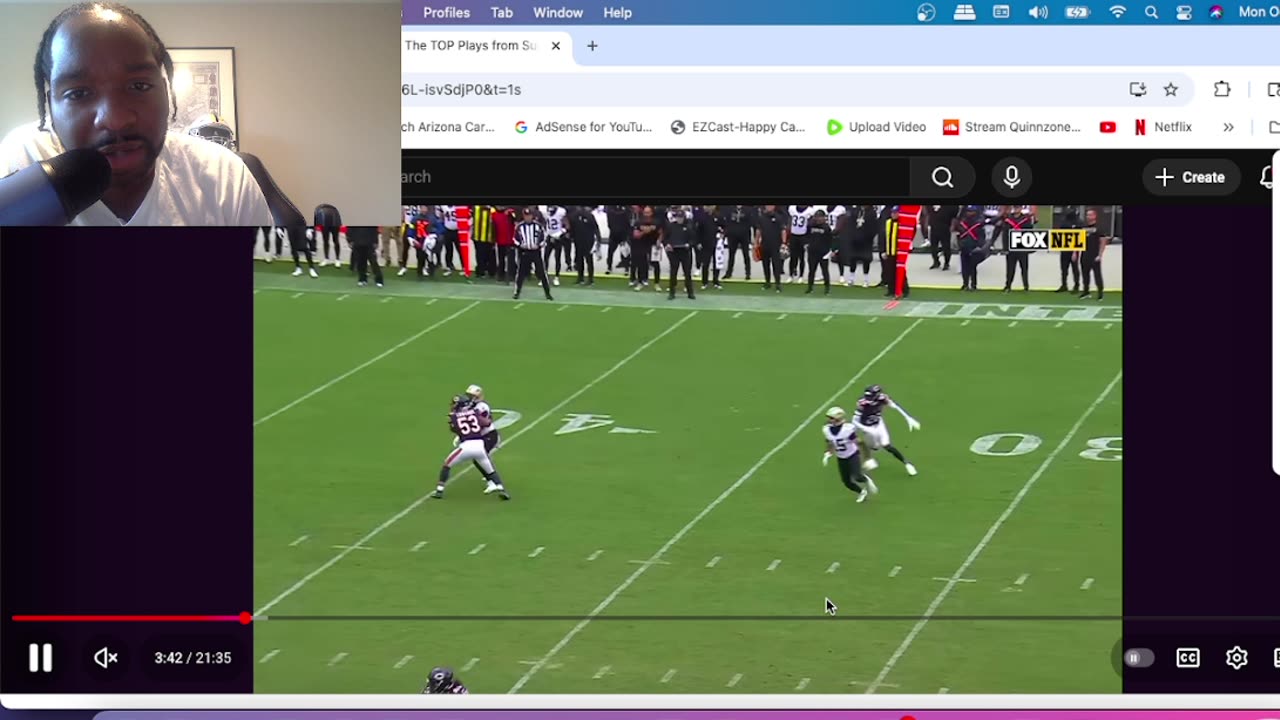Close the TOP Plays browser tab
Screen dimensions: 1280x720
pos(556,46)
